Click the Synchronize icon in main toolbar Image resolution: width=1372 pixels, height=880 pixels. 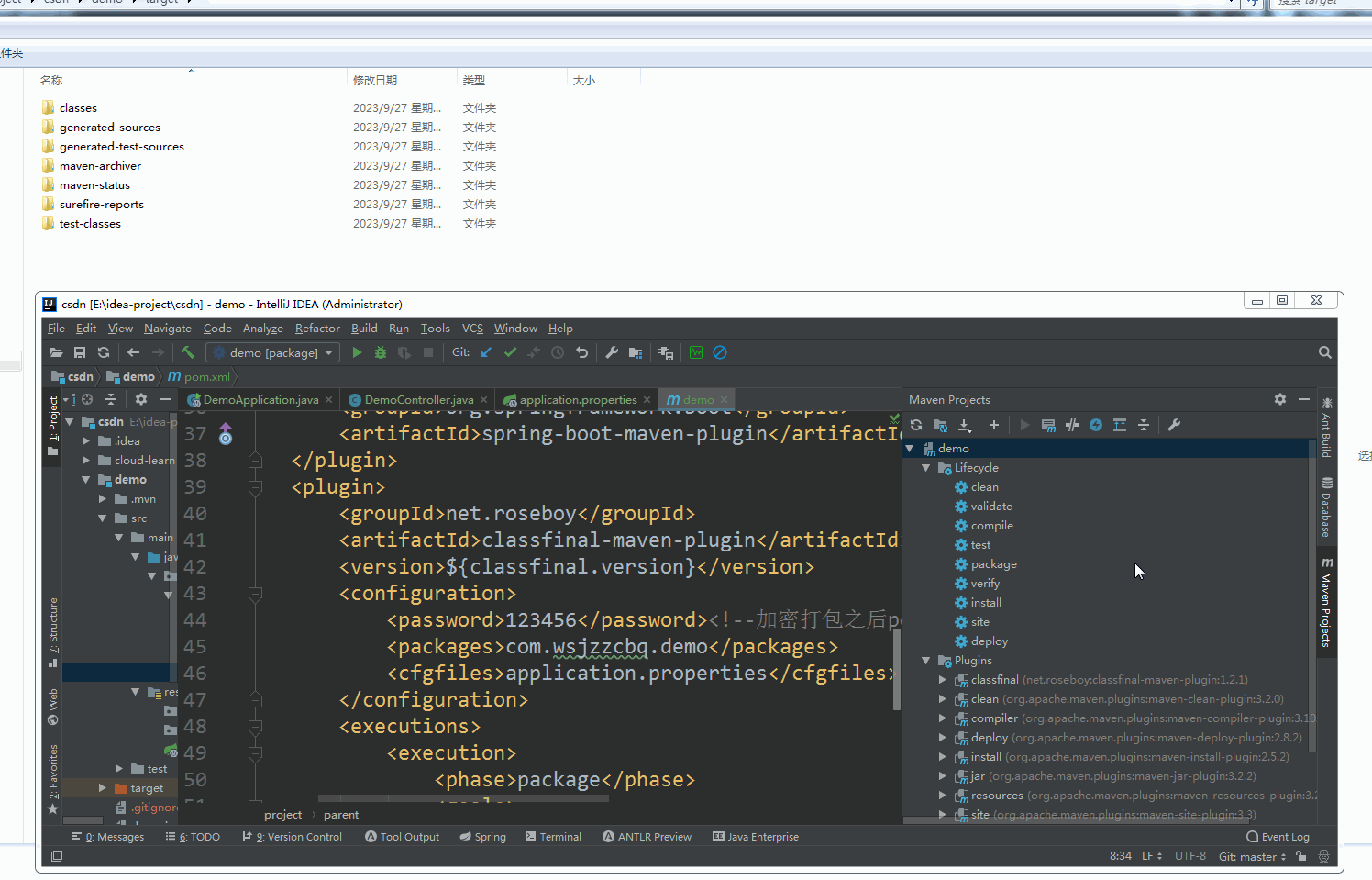click(x=104, y=352)
